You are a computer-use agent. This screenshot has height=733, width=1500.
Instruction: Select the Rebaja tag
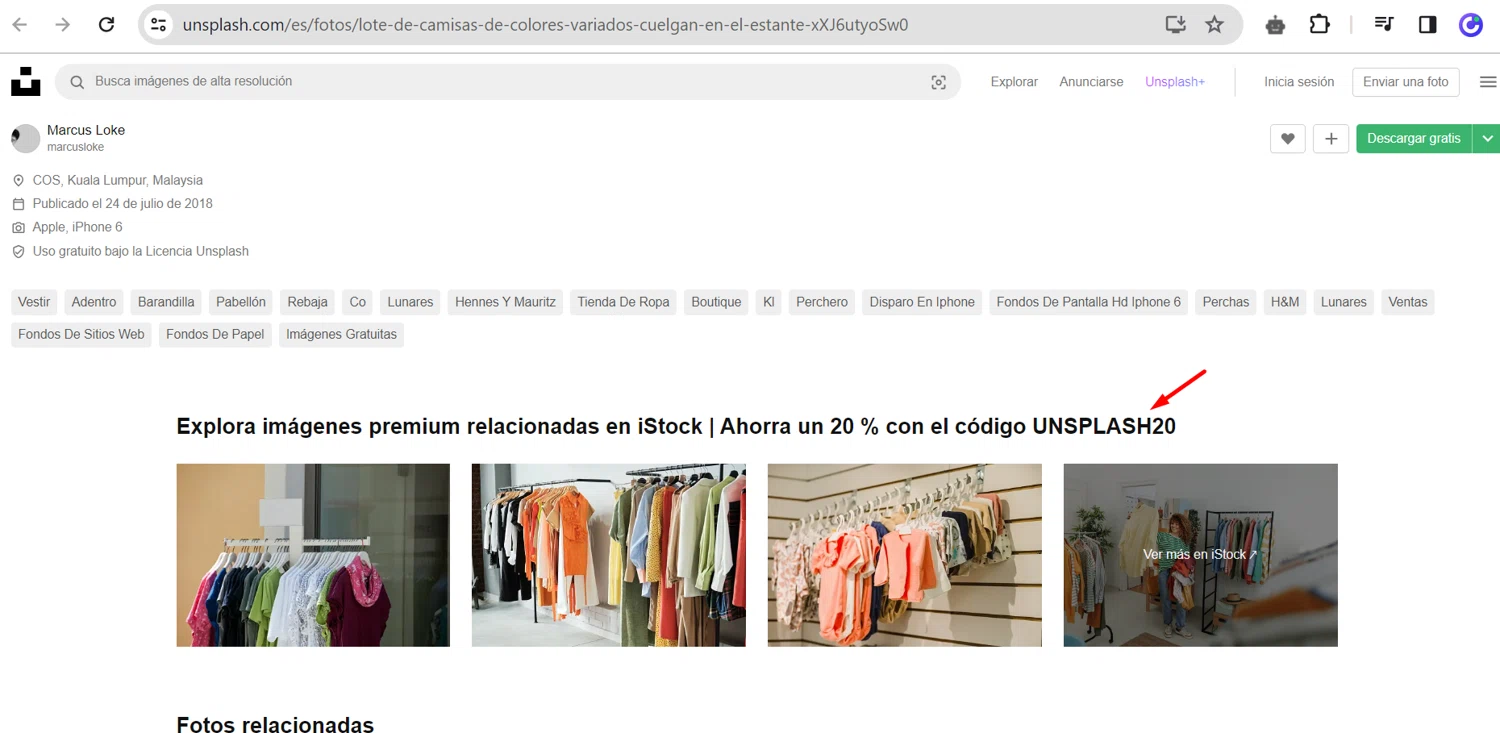click(x=308, y=302)
